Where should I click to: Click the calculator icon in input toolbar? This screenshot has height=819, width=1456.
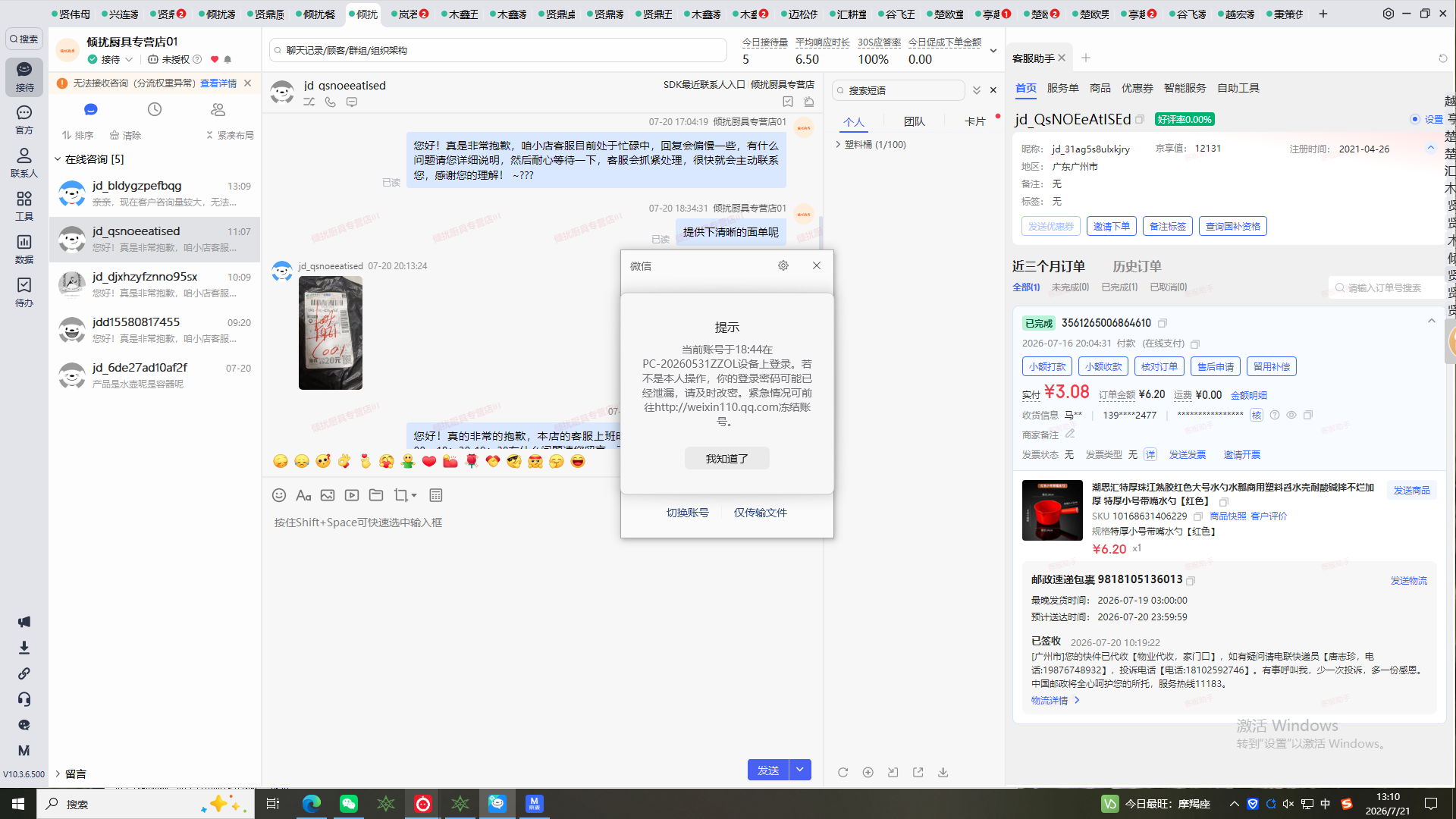(x=436, y=495)
